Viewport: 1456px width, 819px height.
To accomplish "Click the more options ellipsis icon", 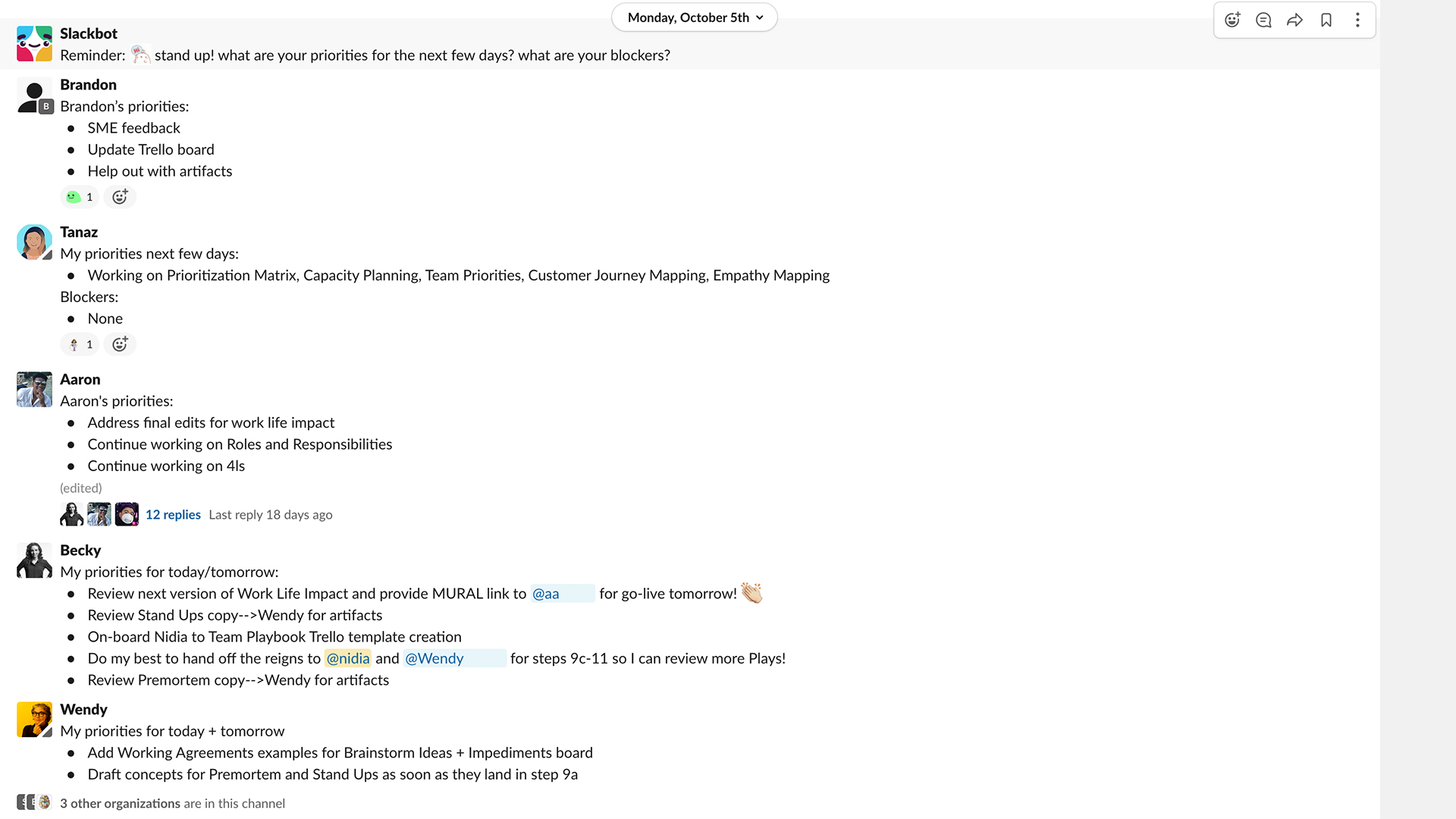I will click(1357, 19).
